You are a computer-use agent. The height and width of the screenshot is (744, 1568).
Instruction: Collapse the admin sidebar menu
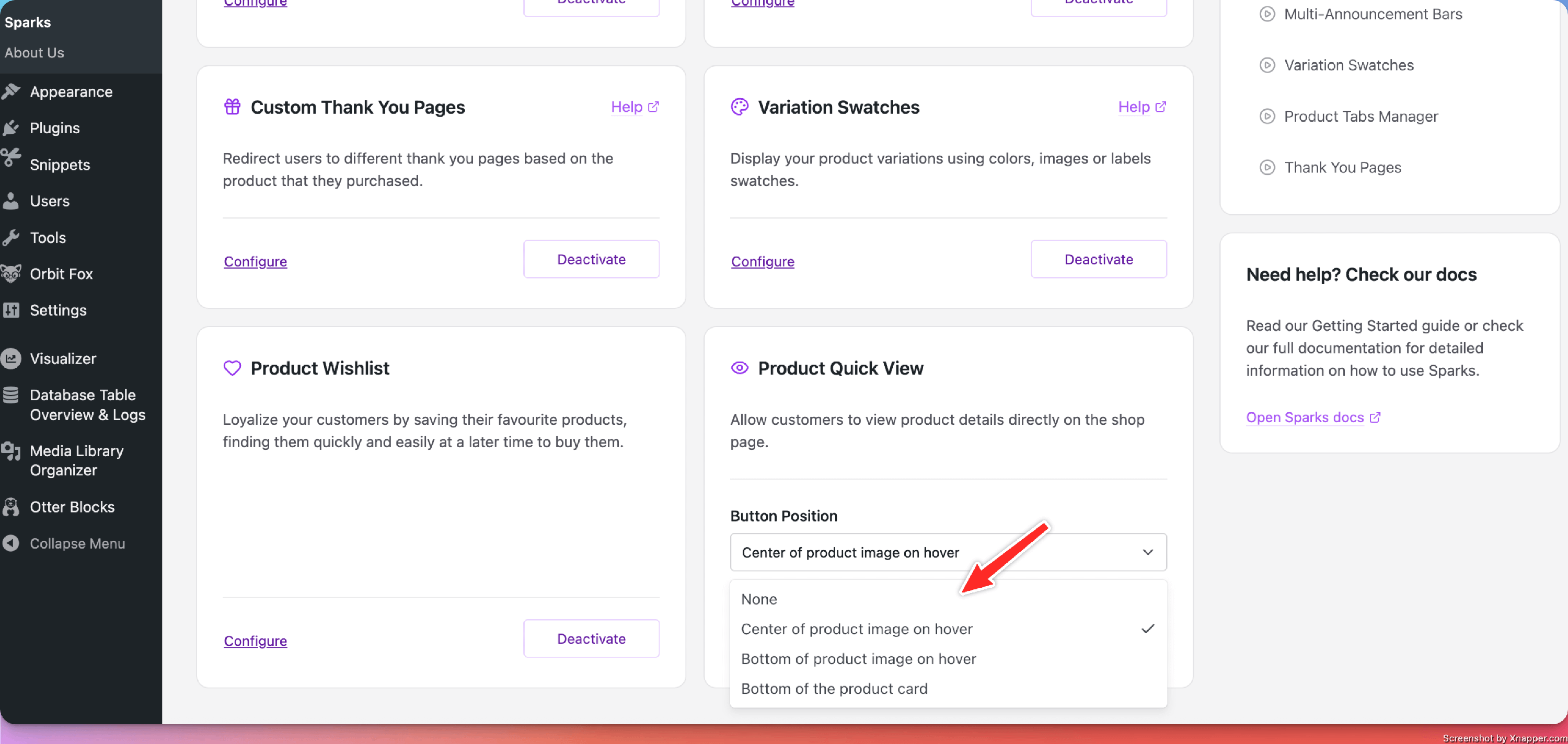77,543
